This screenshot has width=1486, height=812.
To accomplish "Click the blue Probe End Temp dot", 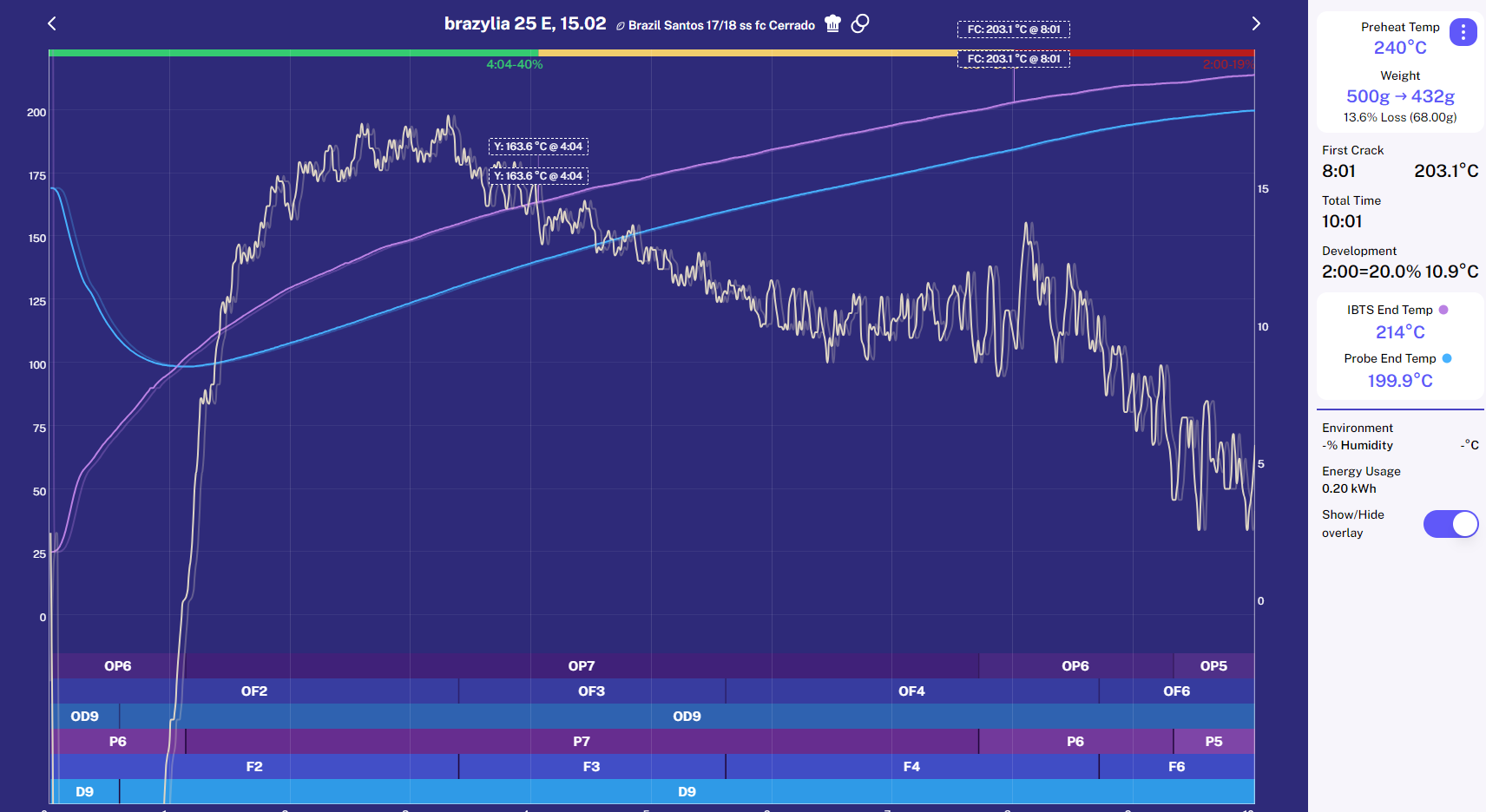I will pos(1447,358).
